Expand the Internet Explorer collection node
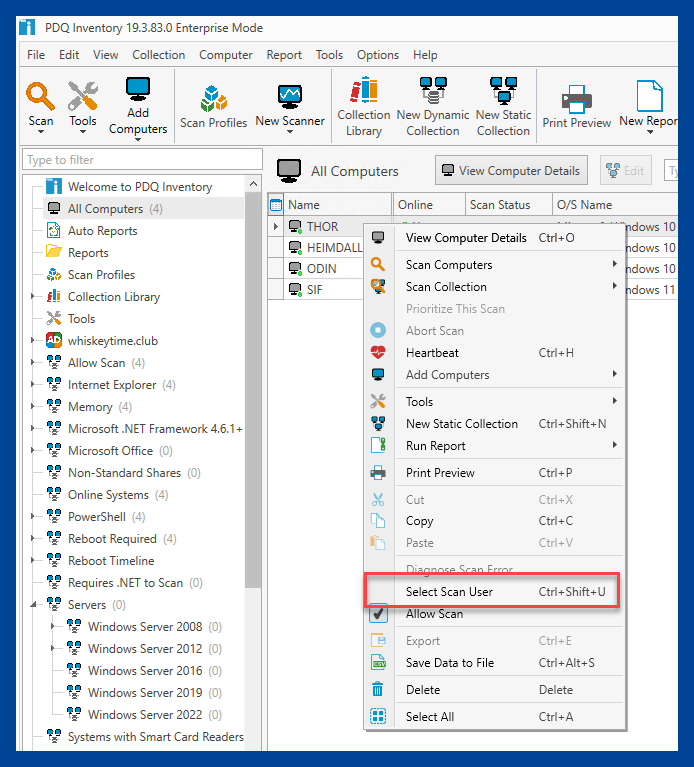694x767 pixels. 32,384
